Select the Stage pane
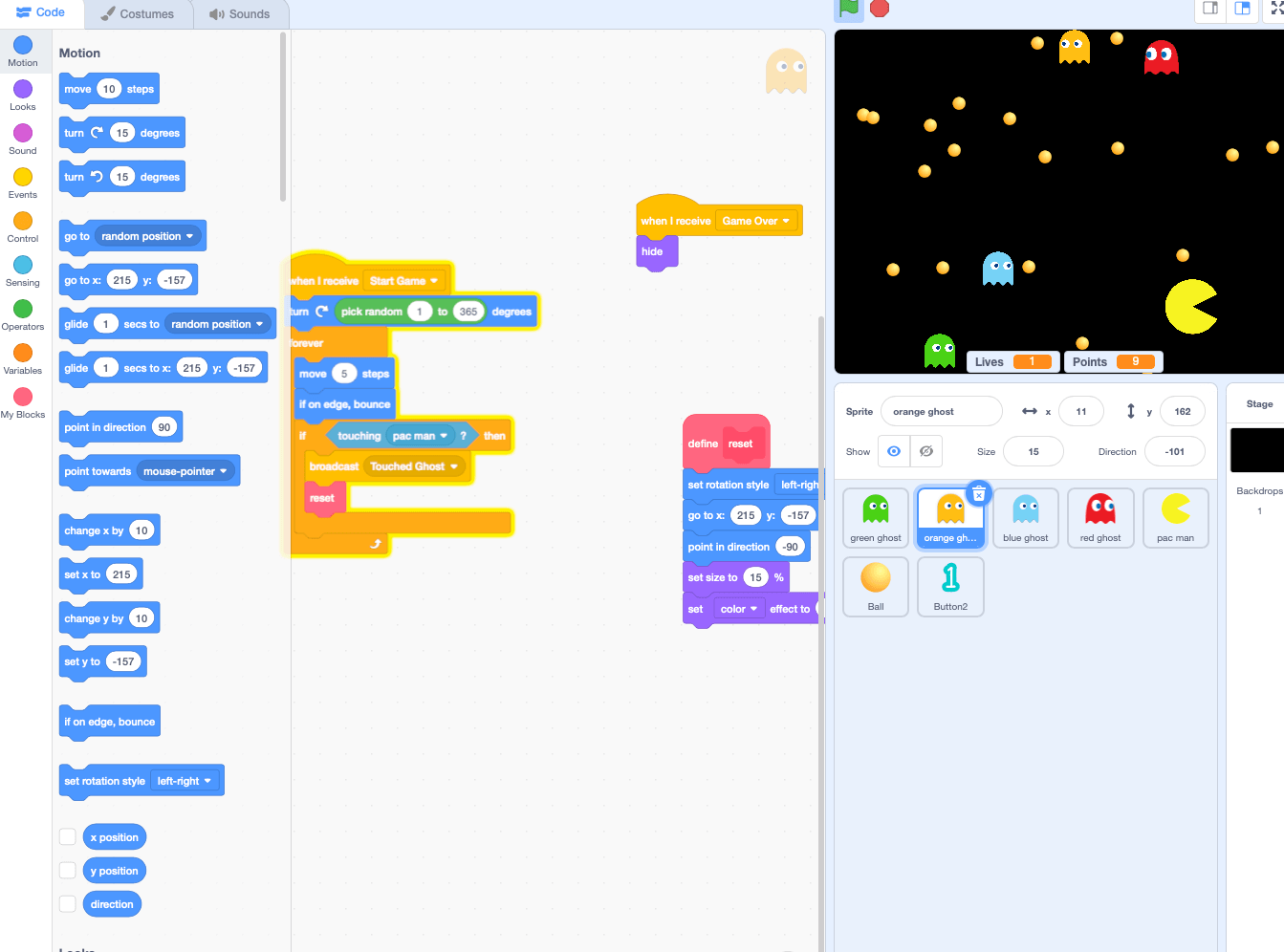This screenshot has height=952, width=1284. (1256, 669)
